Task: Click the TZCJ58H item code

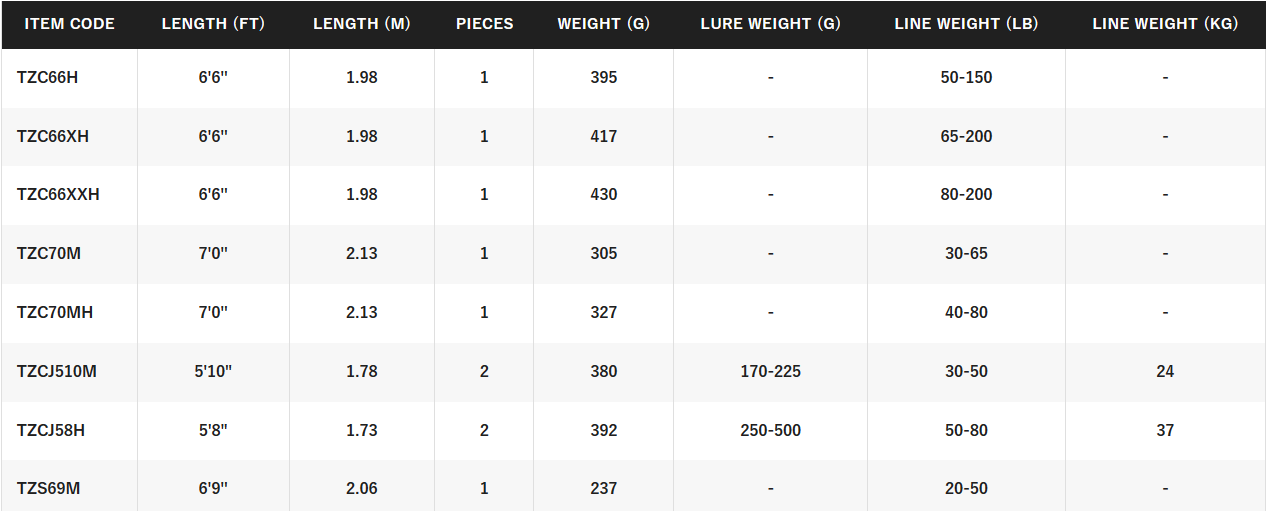Action: [51, 430]
